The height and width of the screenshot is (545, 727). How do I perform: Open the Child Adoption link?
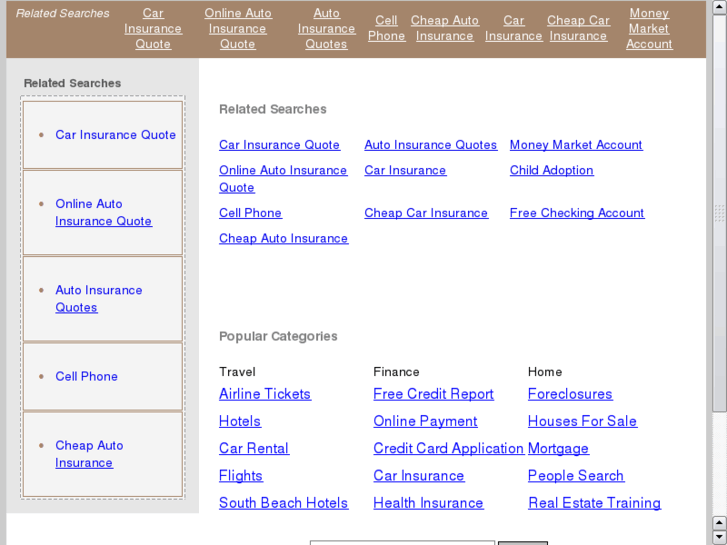[x=552, y=171]
